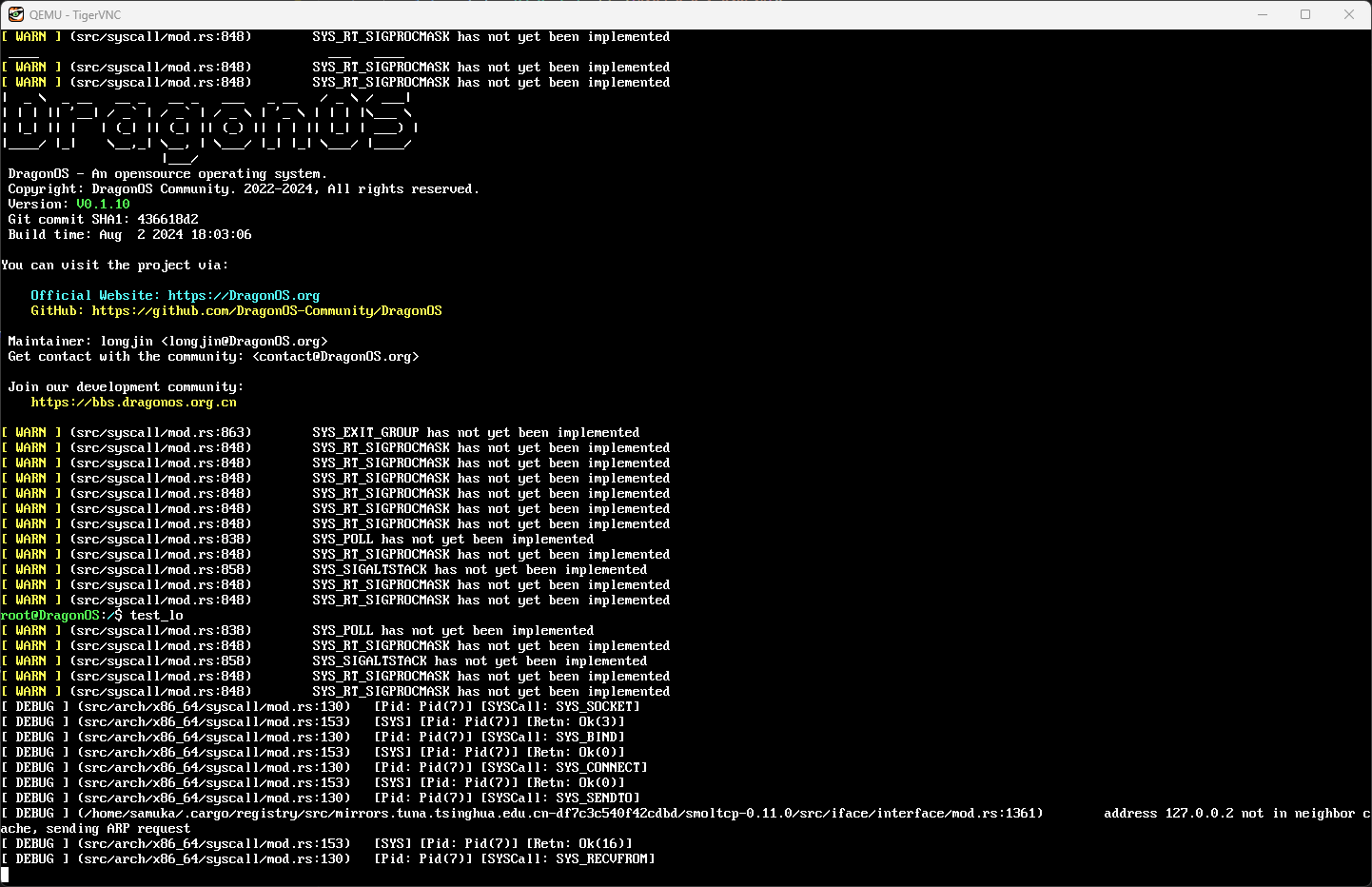Click the TigerVNC app icon in title bar
Viewport: 1372px width, 887px height.
(15, 14)
